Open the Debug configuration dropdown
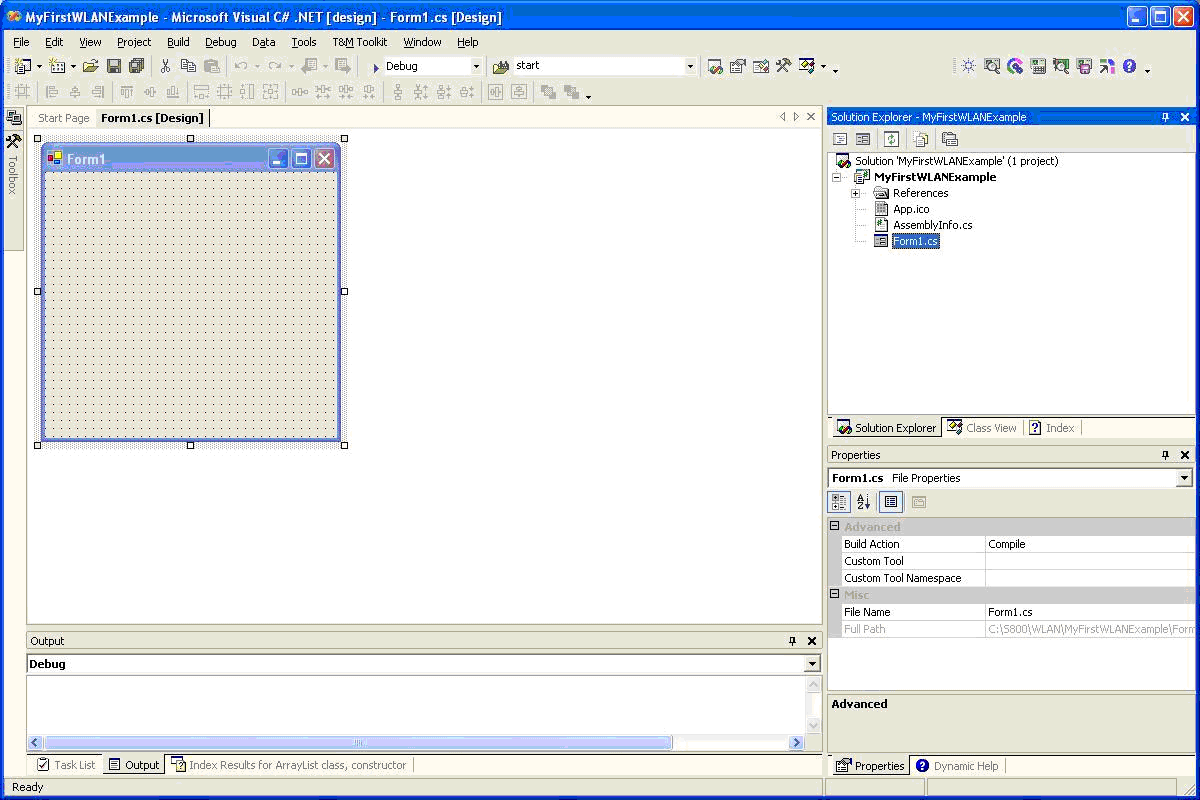The image size is (1200, 800). click(476, 66)
